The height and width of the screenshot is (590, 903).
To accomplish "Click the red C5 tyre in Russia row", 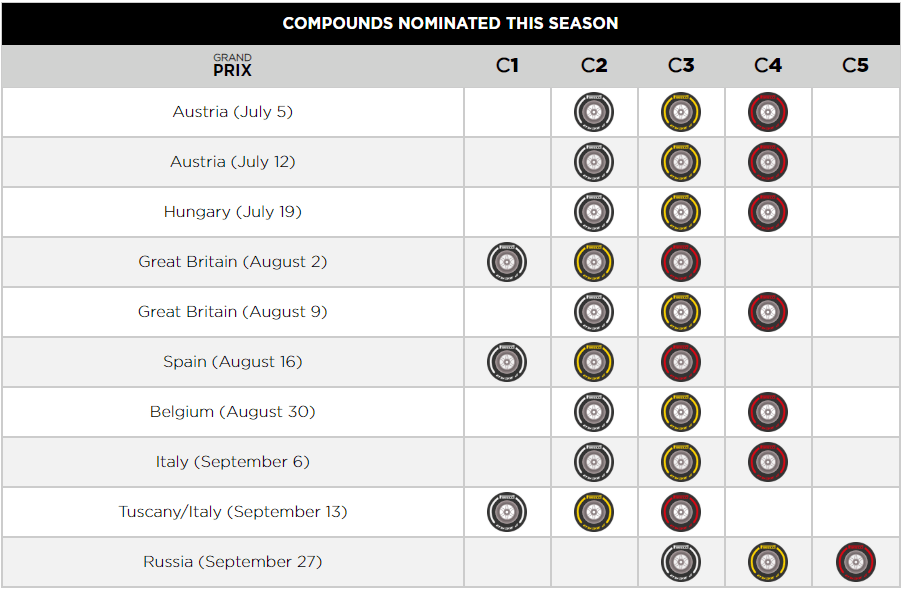I will point(856,562).
